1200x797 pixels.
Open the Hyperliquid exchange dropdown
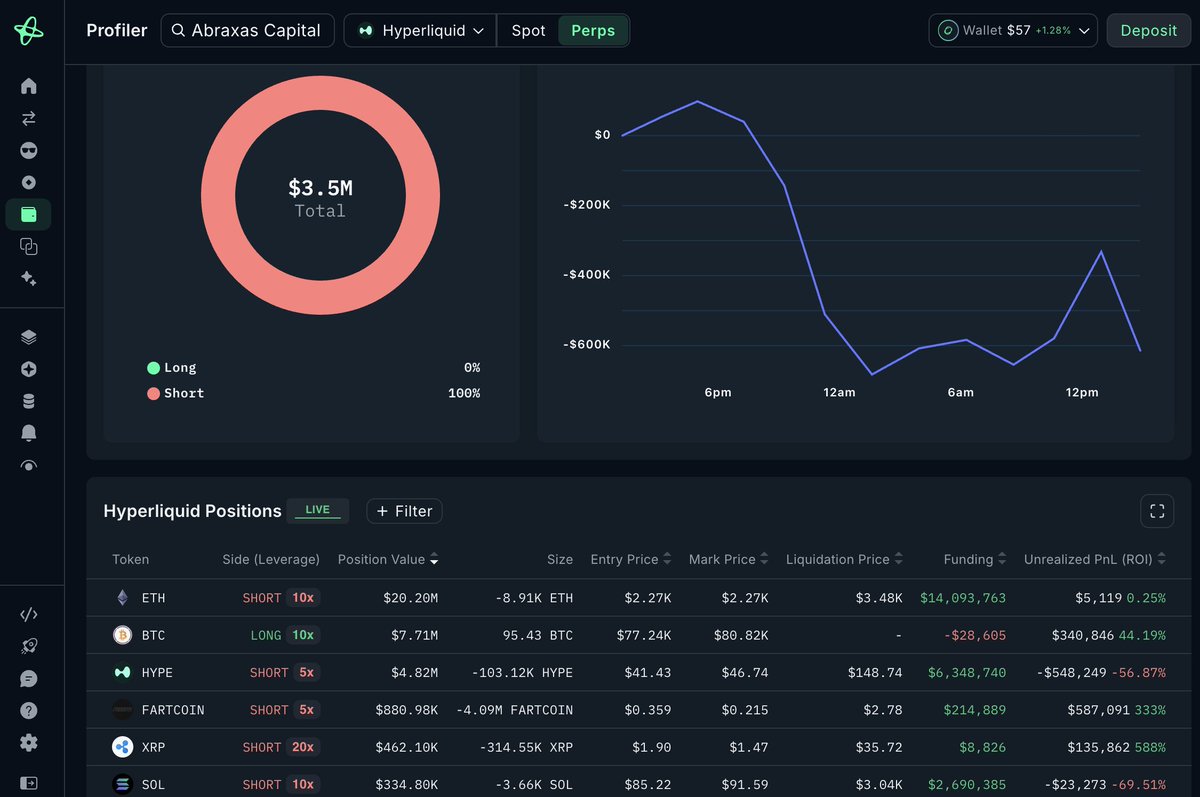(420, 31)
